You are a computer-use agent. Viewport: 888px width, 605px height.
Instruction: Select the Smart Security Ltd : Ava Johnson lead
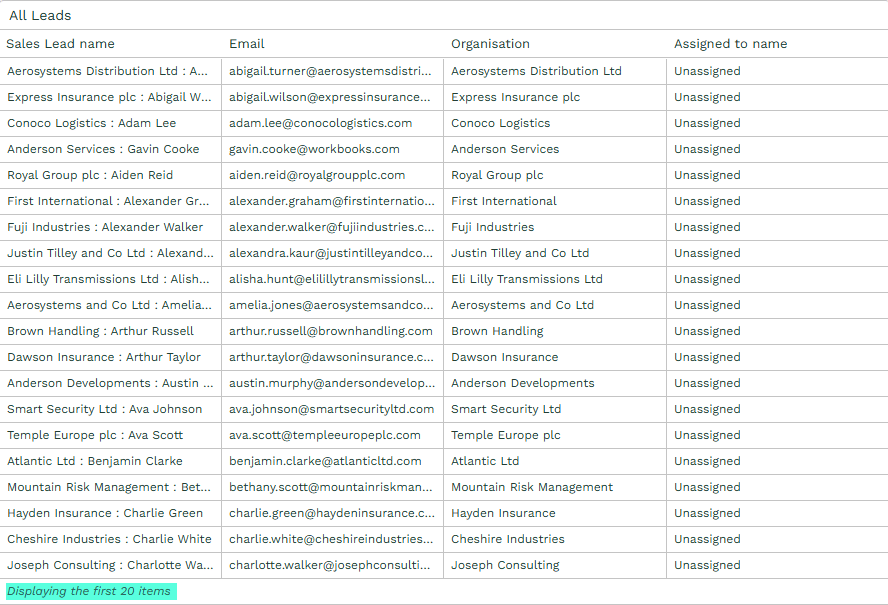pos(104,409)
